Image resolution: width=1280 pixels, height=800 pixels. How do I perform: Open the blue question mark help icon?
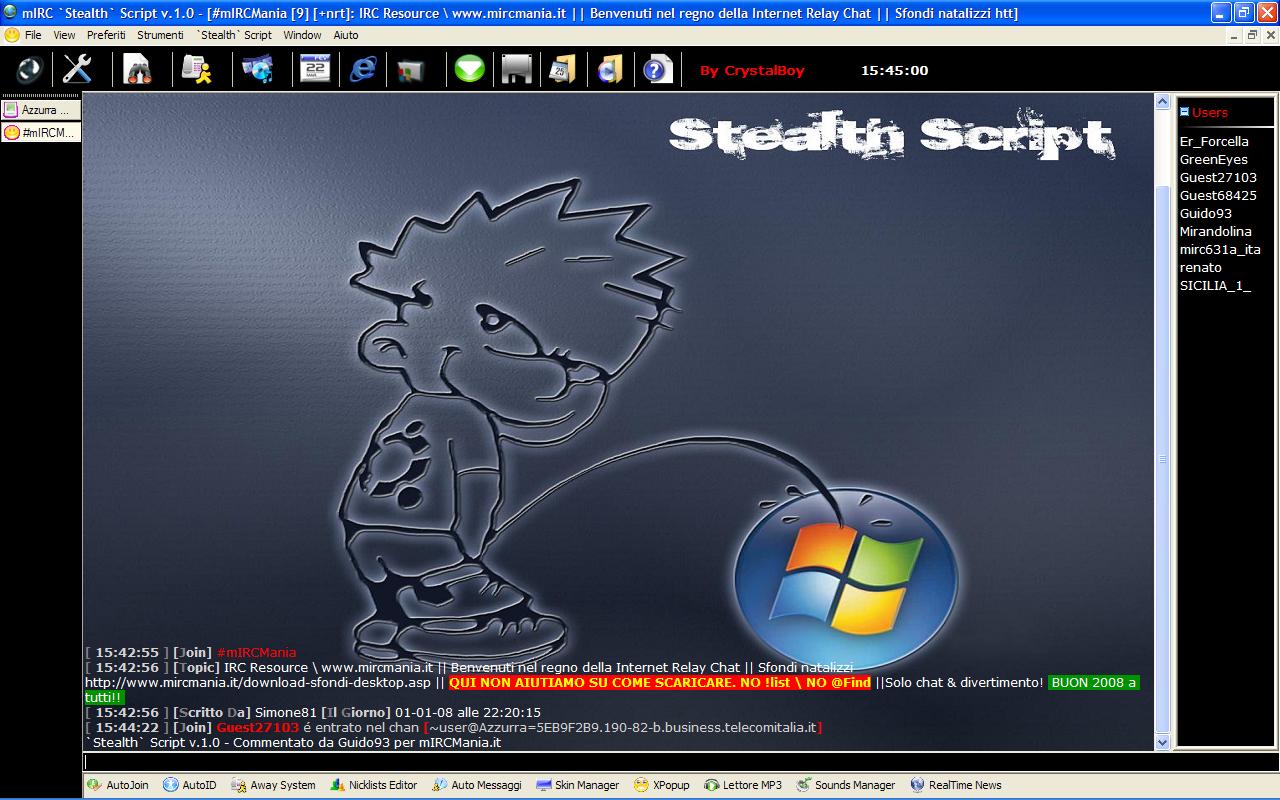point(657,70)
